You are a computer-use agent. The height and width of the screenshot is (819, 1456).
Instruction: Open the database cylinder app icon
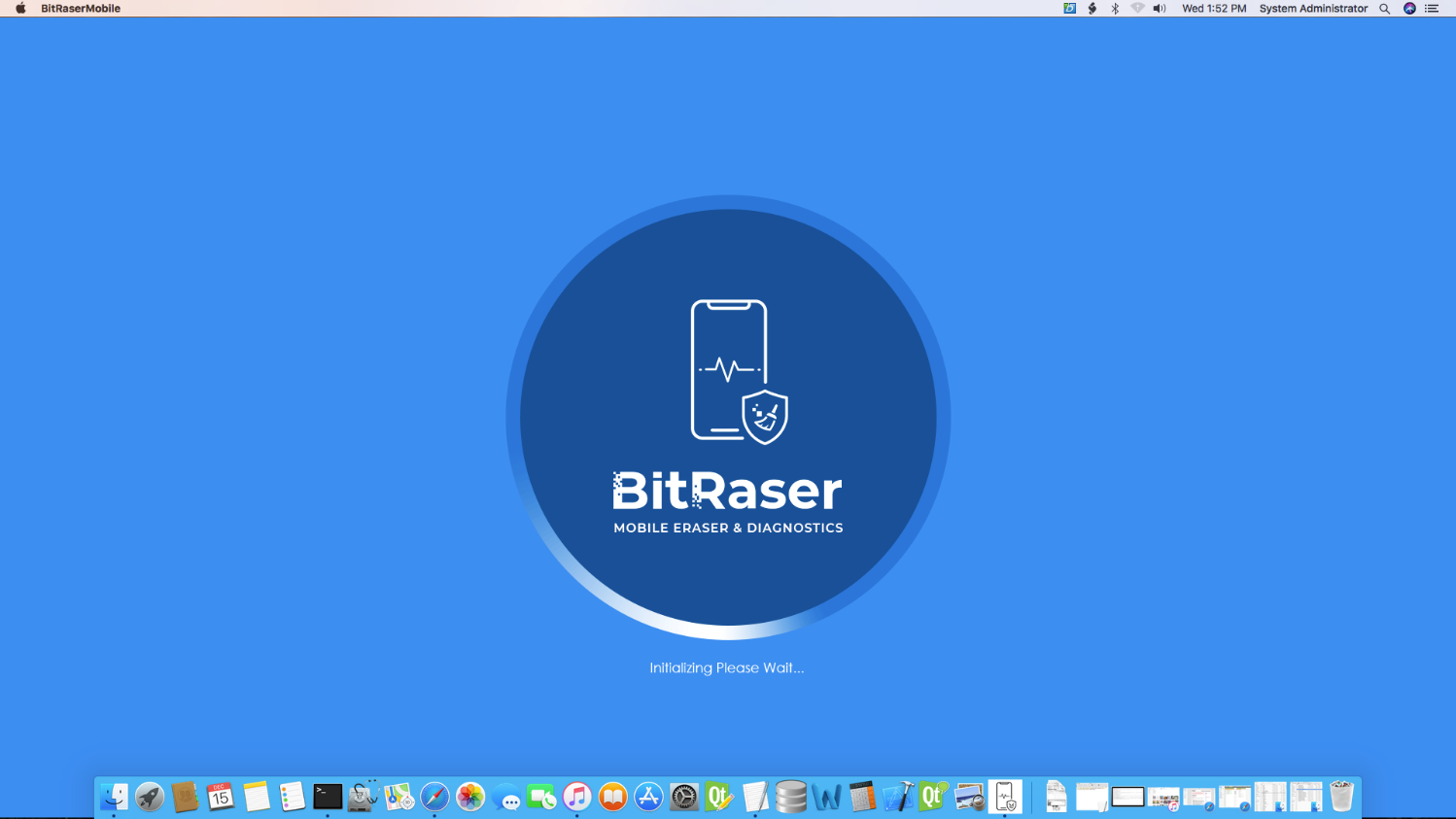(x=791, y=797)
